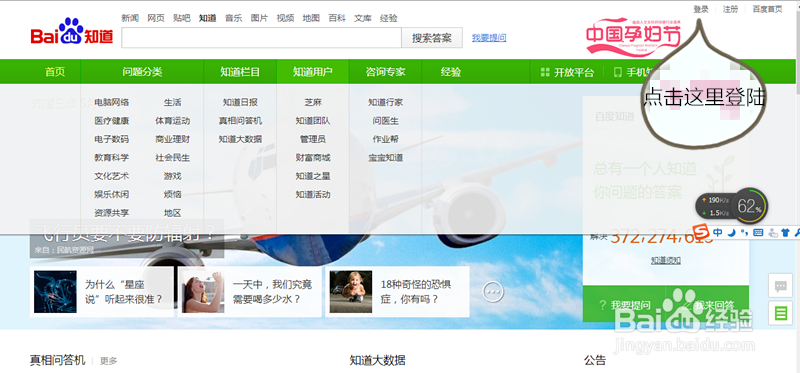800x373 pixels.
Task: Open the 音乐 top navigation link
Action: (x=234, y=18)
